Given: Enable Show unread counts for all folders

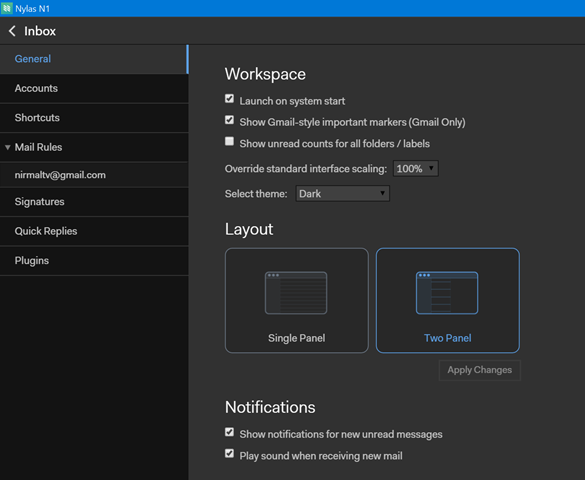Looking at the screenshot, I should point(229,141).
